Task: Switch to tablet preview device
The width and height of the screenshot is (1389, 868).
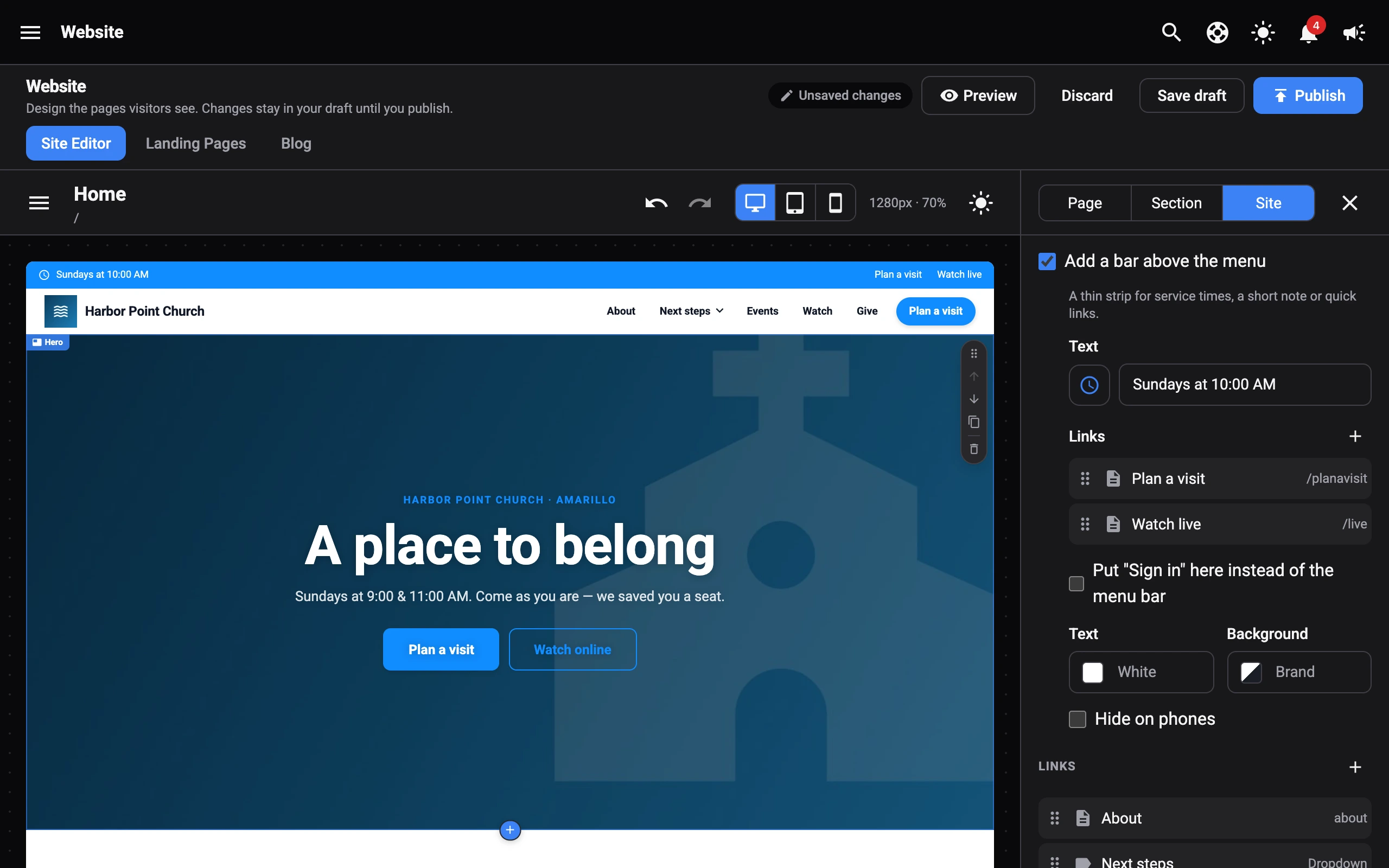Action: tap(795, 203)
